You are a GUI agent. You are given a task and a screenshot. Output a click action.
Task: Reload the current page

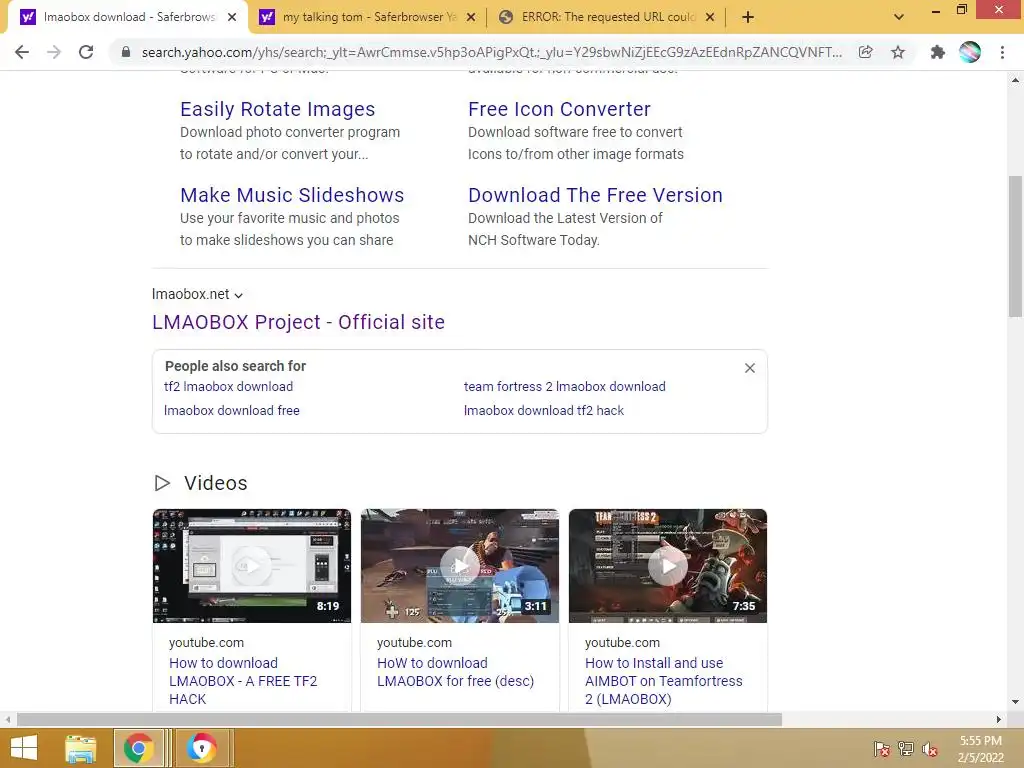point(86,52)
